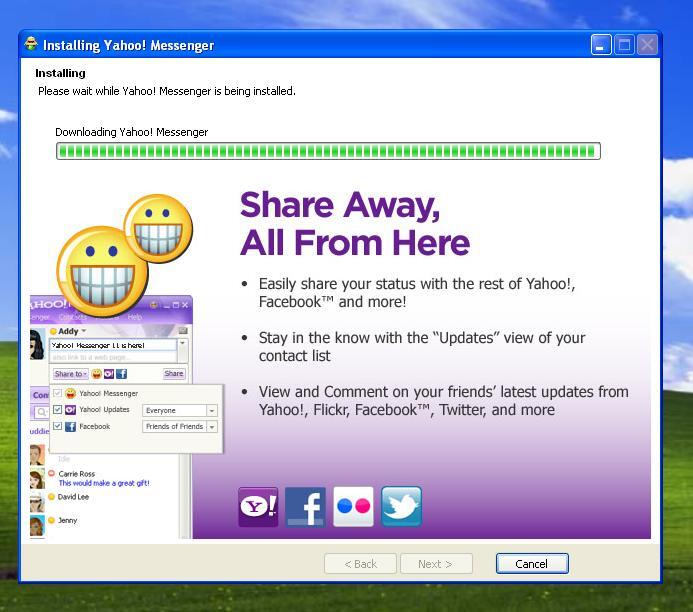
Task: Click the bold 'Installing' heading
Action: click(60, 73)
